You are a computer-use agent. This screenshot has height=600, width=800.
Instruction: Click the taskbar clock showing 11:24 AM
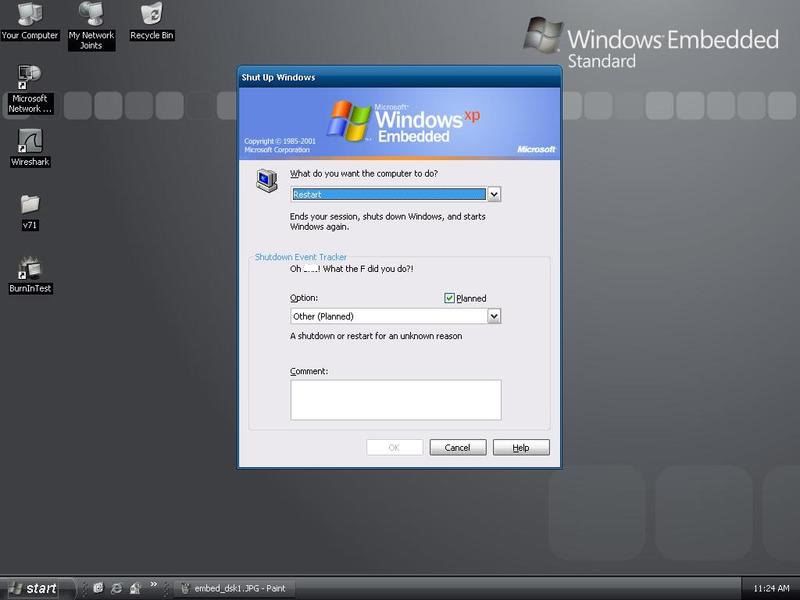(770, 588)
